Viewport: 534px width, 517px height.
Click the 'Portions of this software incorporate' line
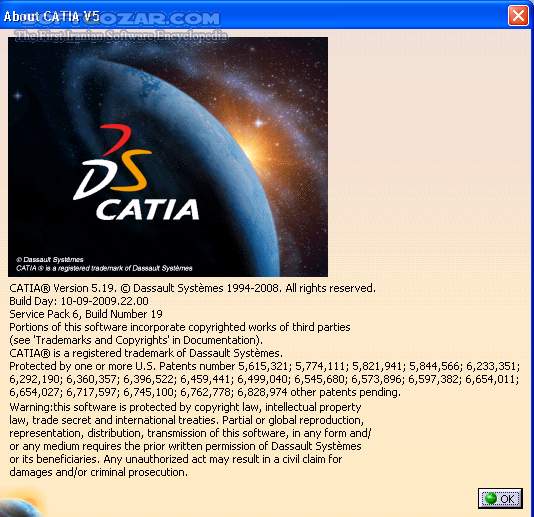pos(180,327)
